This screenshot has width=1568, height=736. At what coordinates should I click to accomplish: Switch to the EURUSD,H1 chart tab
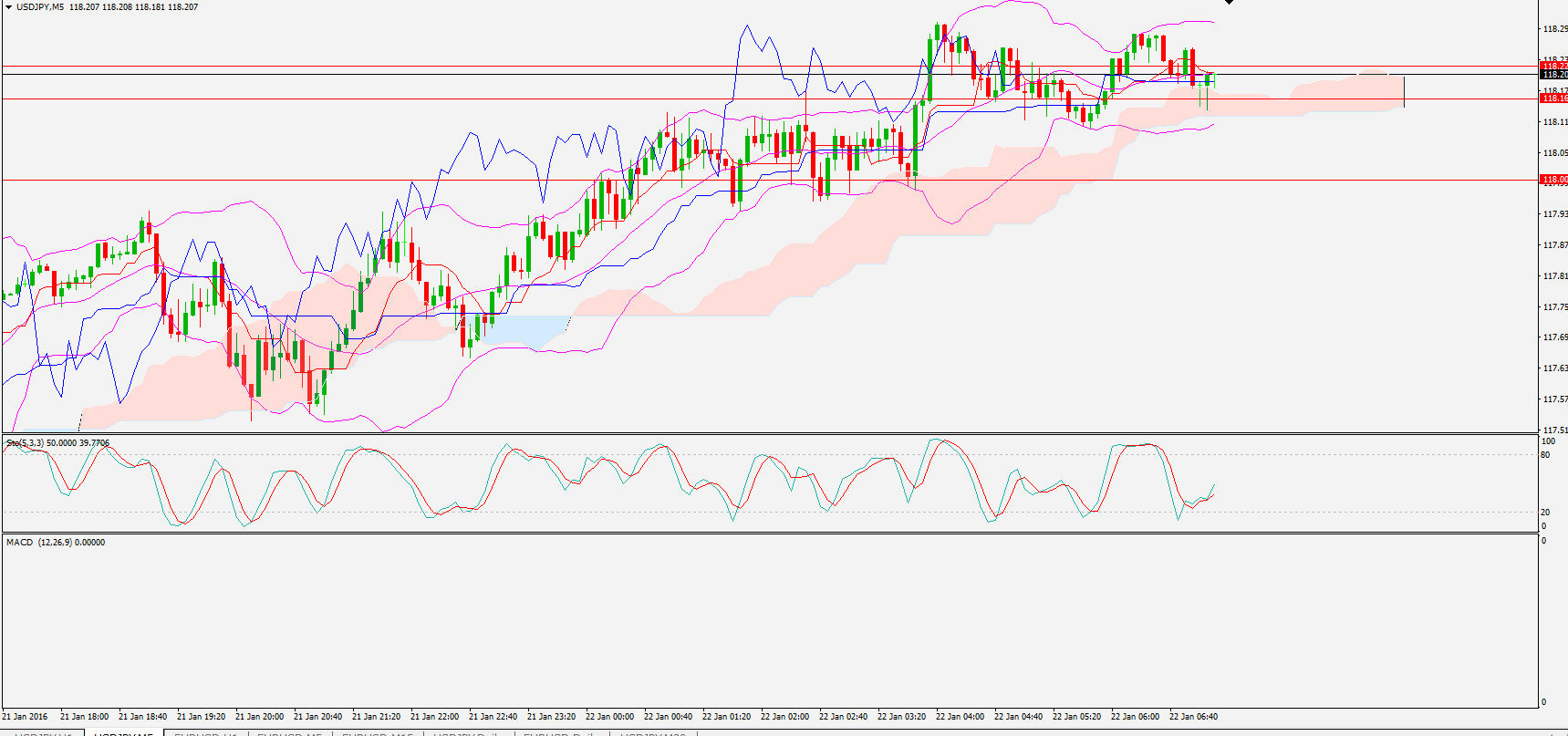pos(205,732)
